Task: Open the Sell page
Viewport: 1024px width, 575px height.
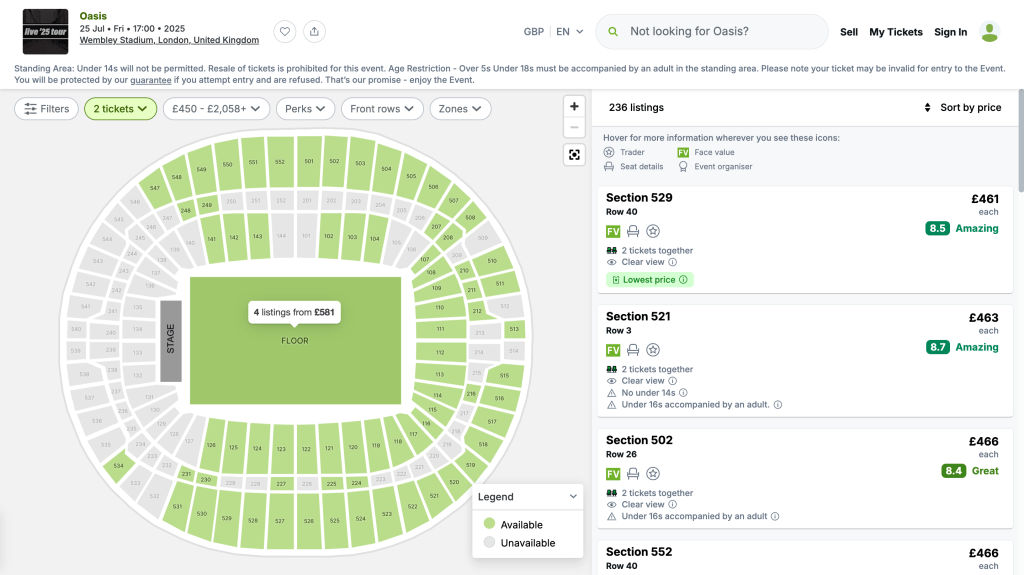Action: point(849,32)
